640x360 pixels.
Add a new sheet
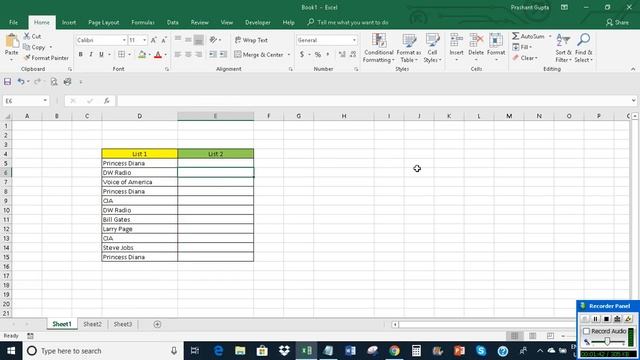point(157,324)
